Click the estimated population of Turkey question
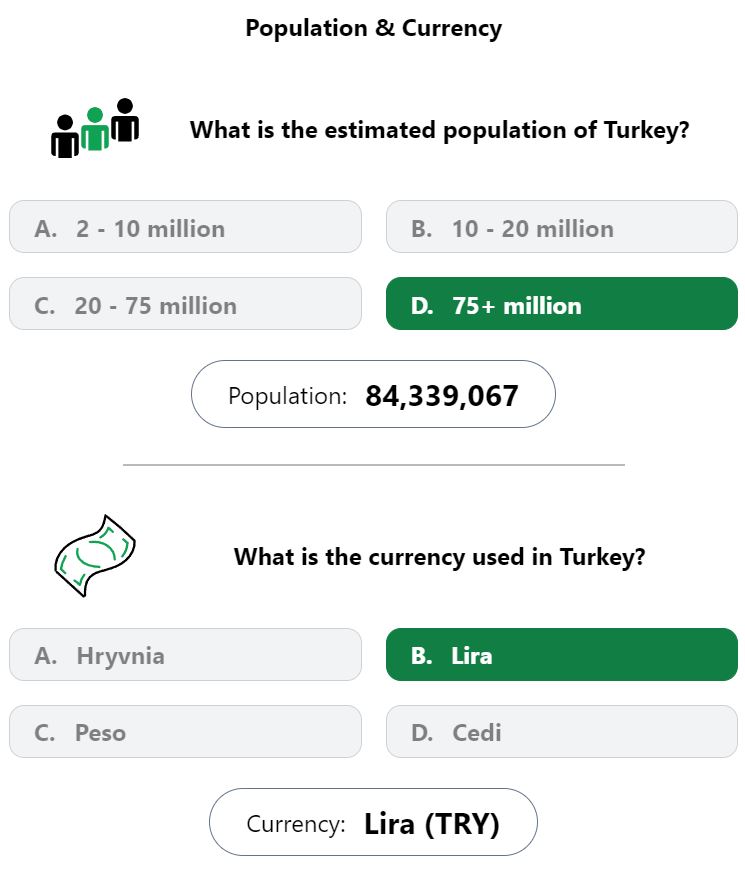Viewport: 745px width, 869px height. click(440, 130)
